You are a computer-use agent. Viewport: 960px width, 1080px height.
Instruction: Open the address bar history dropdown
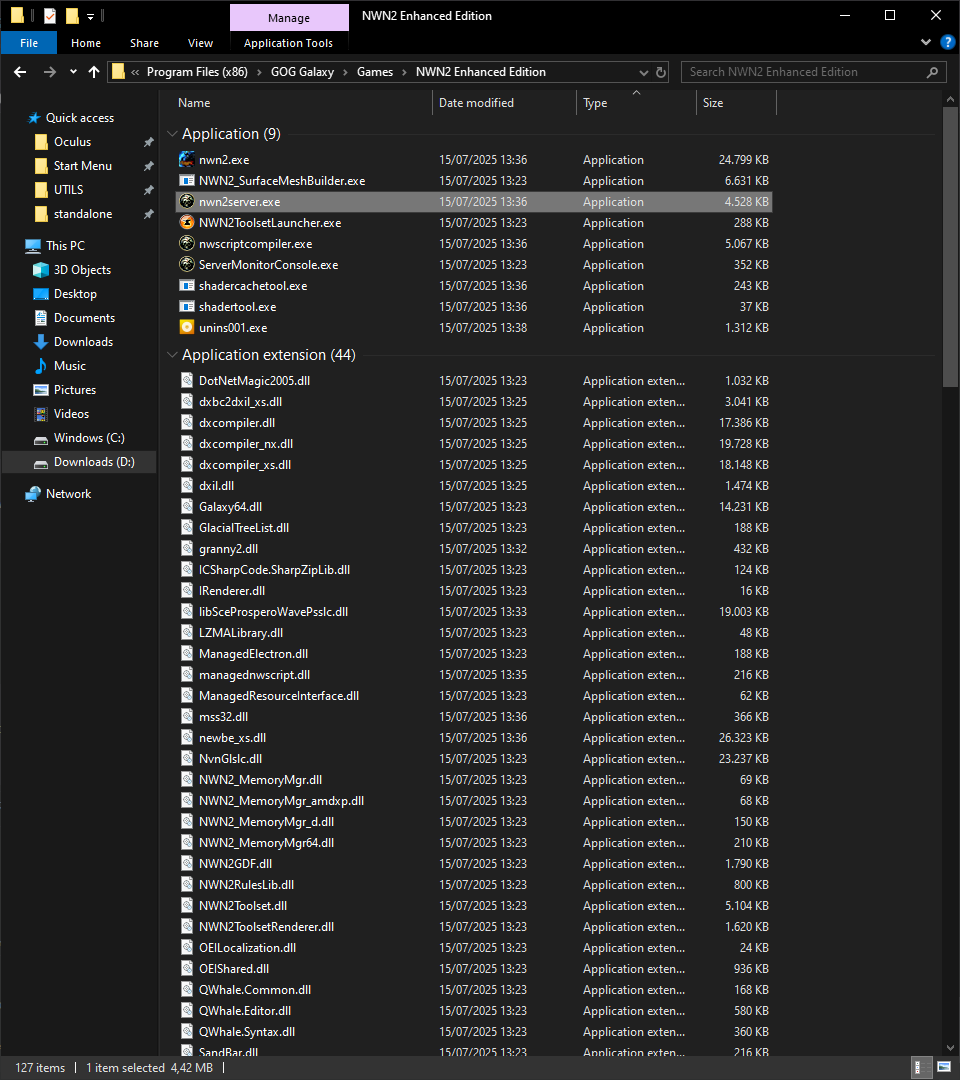point(643,72)
